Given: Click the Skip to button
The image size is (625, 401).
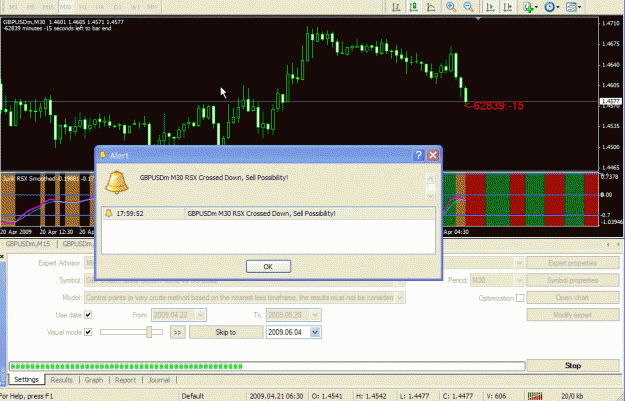Looking at the screenshot, I should tap(226, 332).
